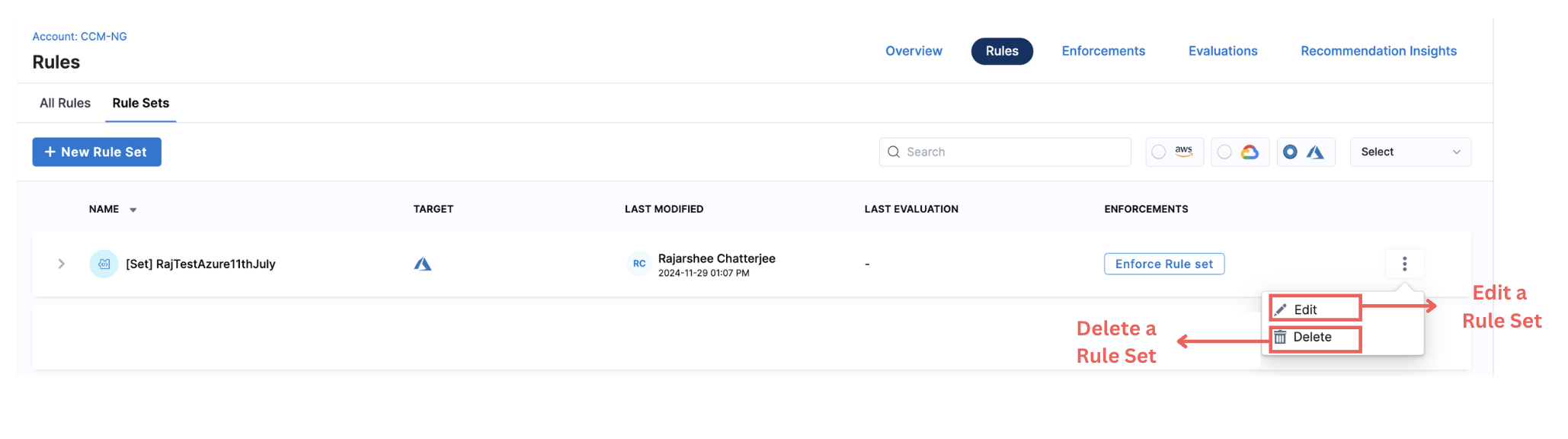Image resolution: width=1568 pixels, height=439 pixels.
Task: Expand the RajTestAzure11thJuly rule set row
Action: click(61, 264)
